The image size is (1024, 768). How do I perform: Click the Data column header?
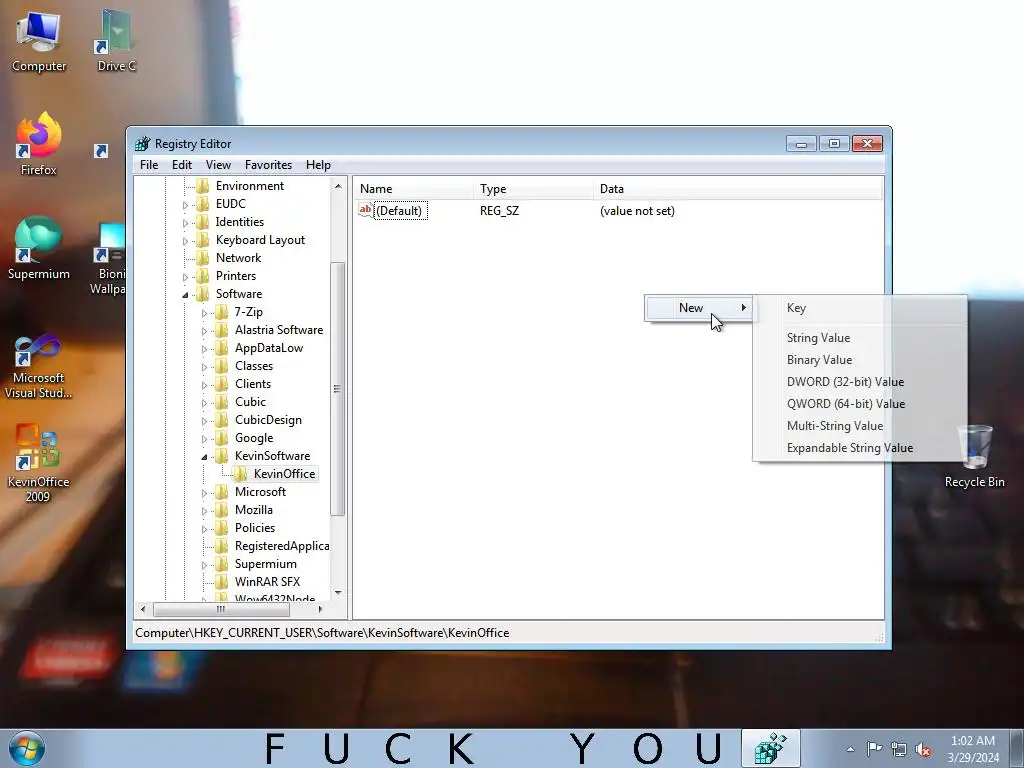pyautogui.click(x=738, y=189)
